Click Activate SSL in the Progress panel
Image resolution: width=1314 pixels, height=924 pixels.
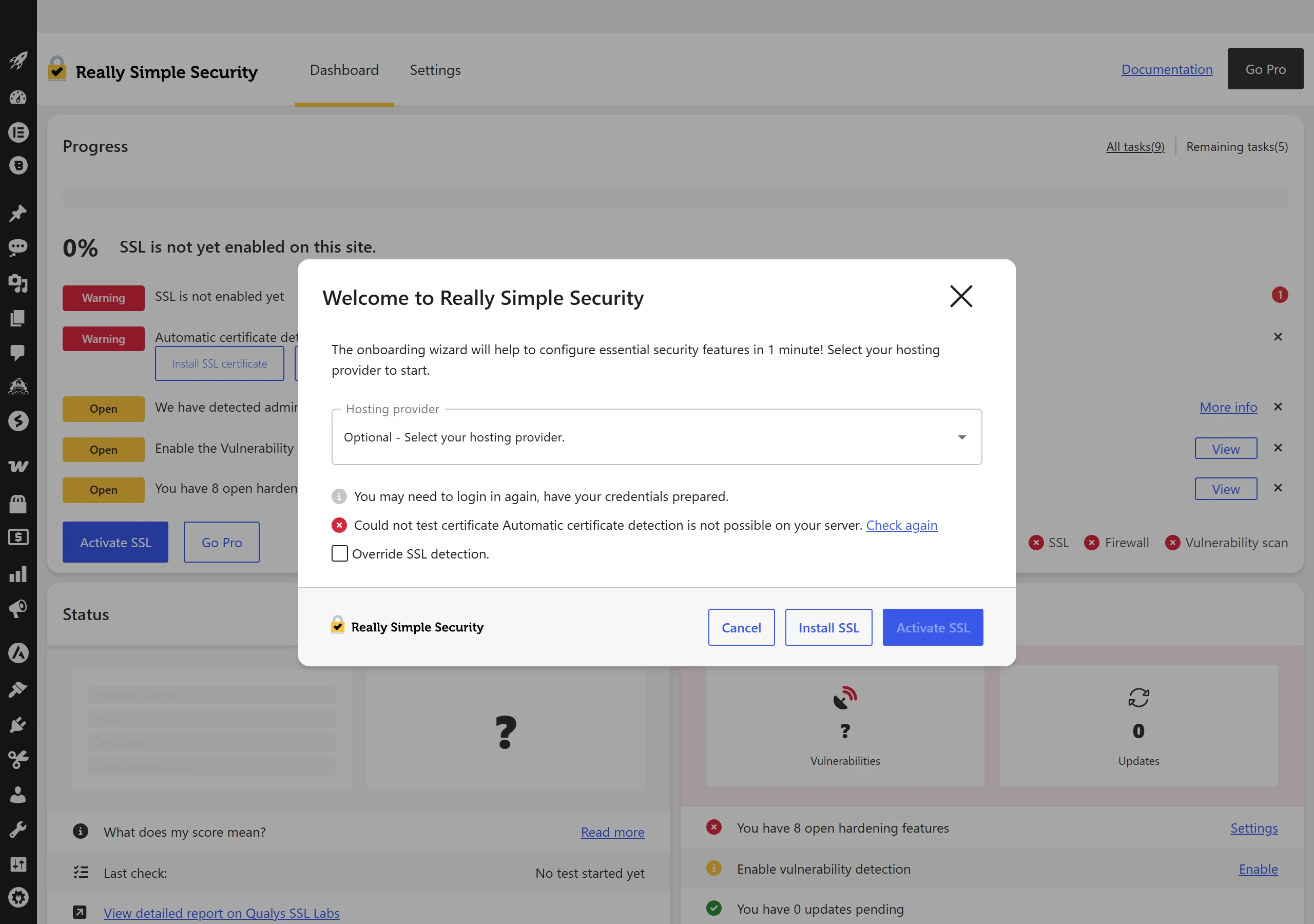(115, 542)
